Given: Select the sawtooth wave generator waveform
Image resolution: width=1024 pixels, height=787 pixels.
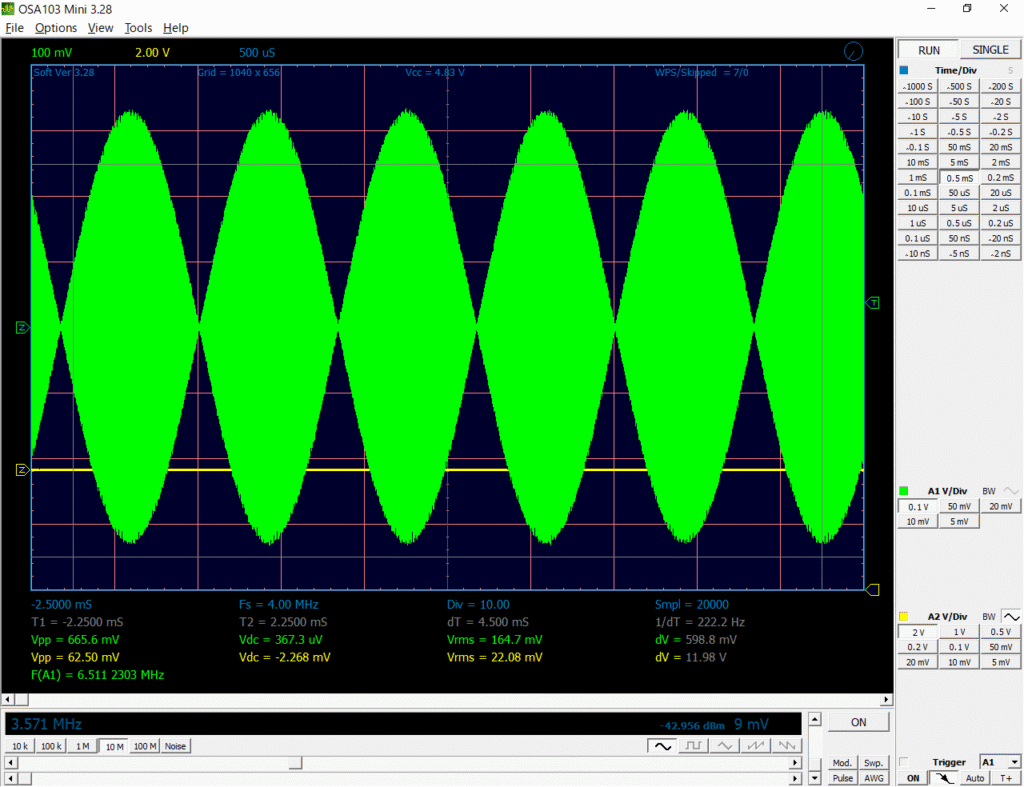Looking at the screenshot, I should [x=757, y=746].
